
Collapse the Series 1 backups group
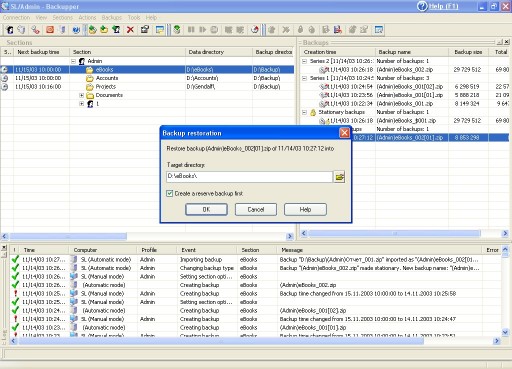pyautogui.click(x=304, y=78)
